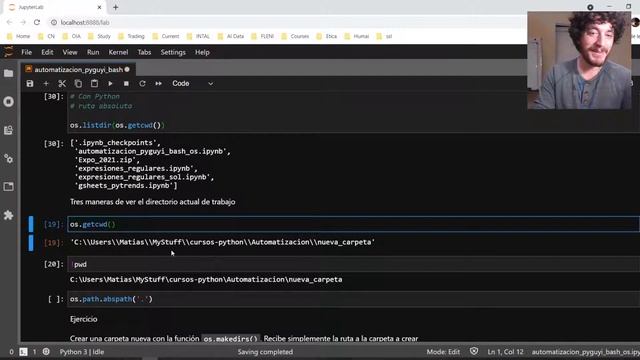Close the notebook tab via its dot indicator
The height and width of the screenshot is (360, 640).
click(x=127, y=70)
